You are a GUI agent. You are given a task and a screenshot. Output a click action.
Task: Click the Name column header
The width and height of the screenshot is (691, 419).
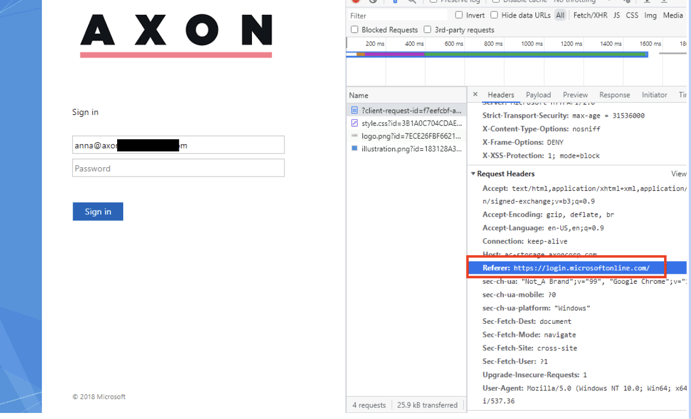coord(406,95)
